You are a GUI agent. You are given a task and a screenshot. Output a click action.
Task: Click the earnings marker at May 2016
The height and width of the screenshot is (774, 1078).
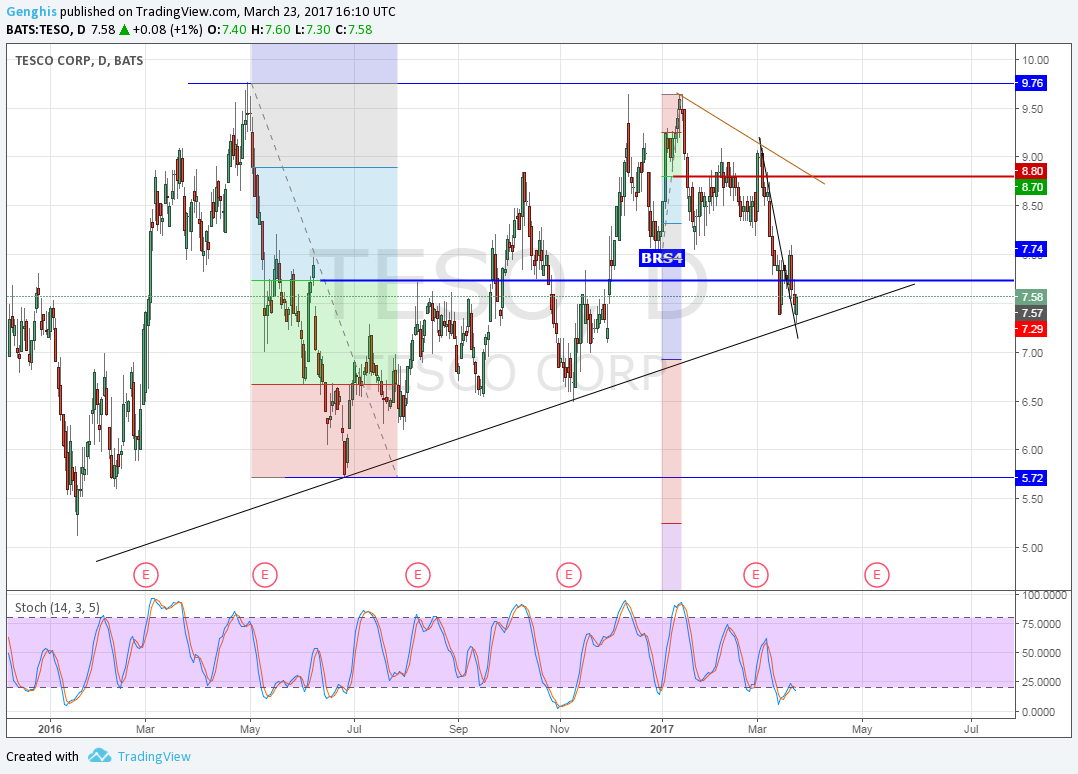pyautogui.click(x=265, y=575)
